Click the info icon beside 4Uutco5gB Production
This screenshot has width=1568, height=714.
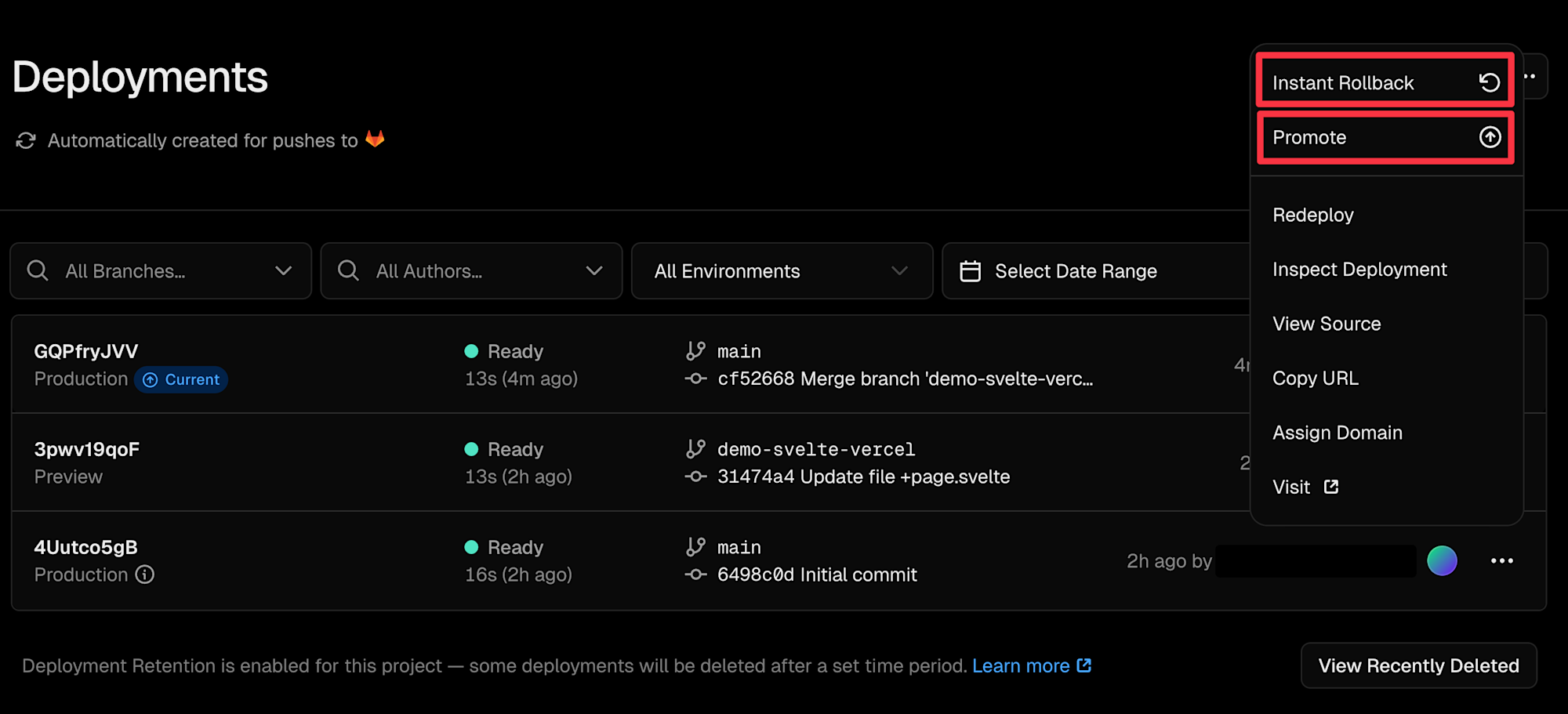145,574
